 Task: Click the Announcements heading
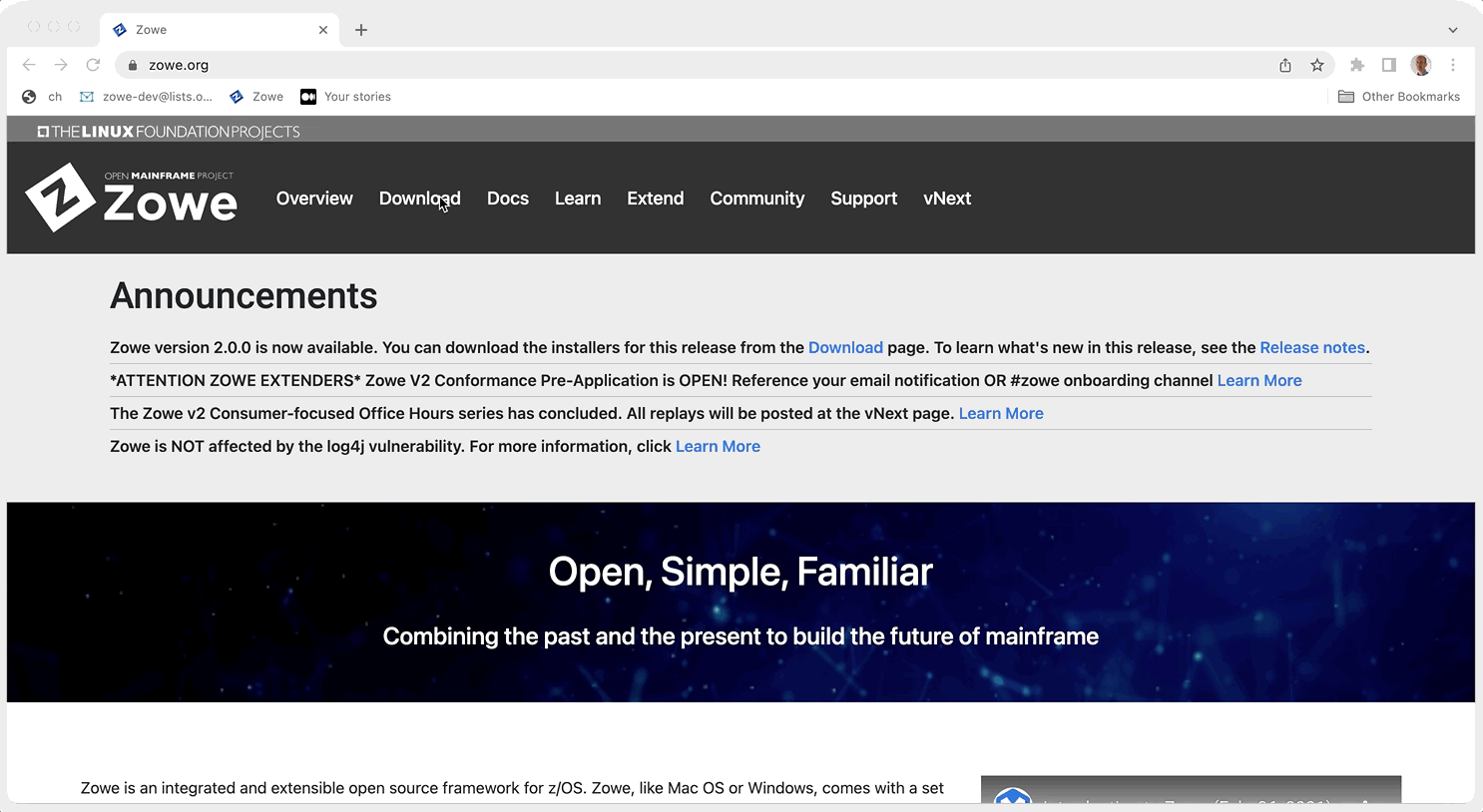pyautogui.click(x=244, y=296)
